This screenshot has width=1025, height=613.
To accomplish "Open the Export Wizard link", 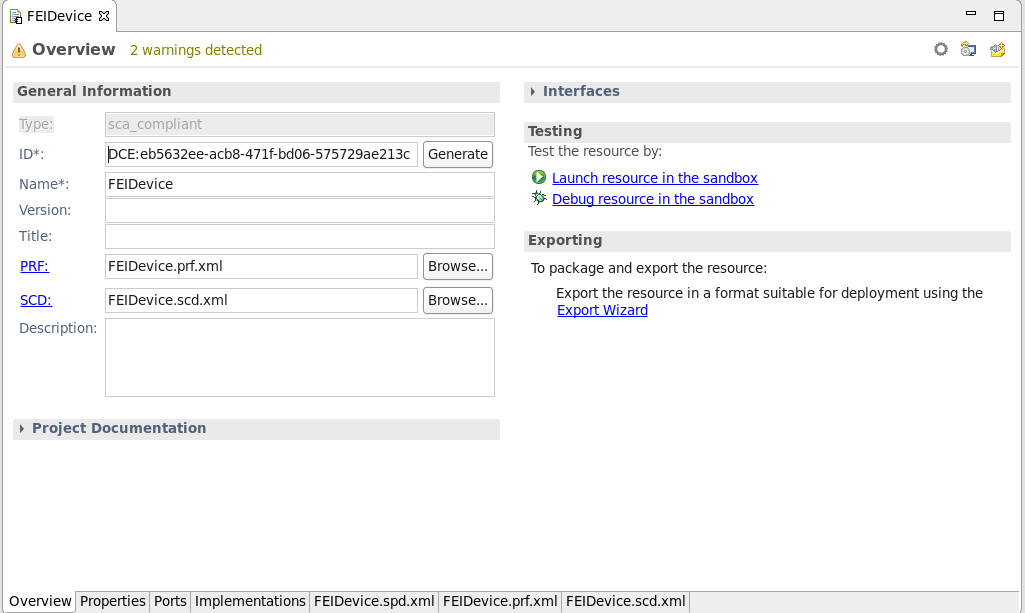I will (x=602, y=310).
